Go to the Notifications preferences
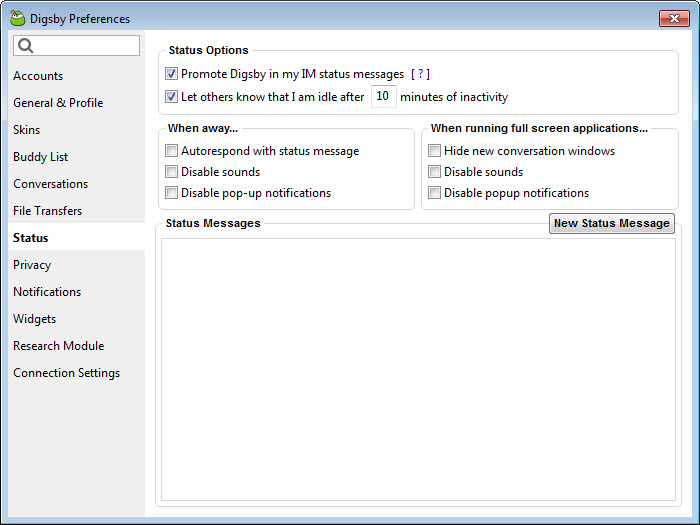The width and height of the screenshot is (700, 525). pos(47,292)
